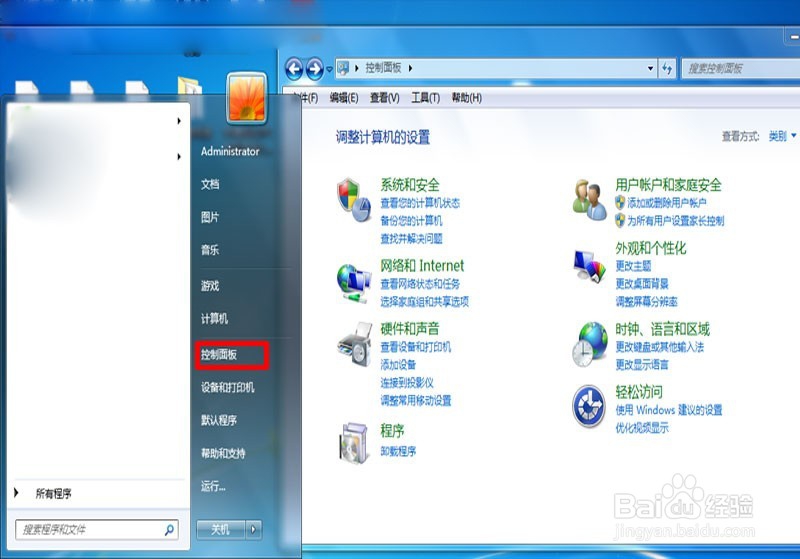The height and width of the screenshot is (559, 800).
Task: Open 设备和打印机 in the Start menu
Action: pos(228,388)
